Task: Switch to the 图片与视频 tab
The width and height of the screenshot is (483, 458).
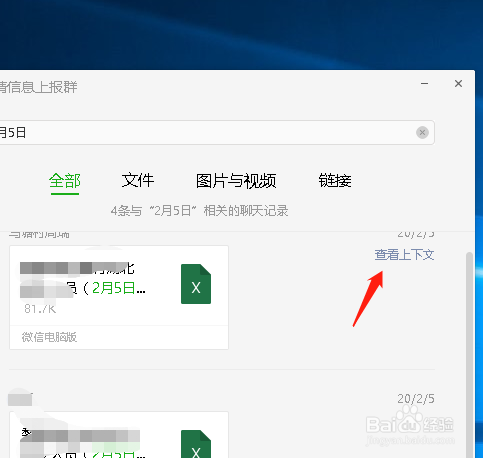Action: pos(236,181)
